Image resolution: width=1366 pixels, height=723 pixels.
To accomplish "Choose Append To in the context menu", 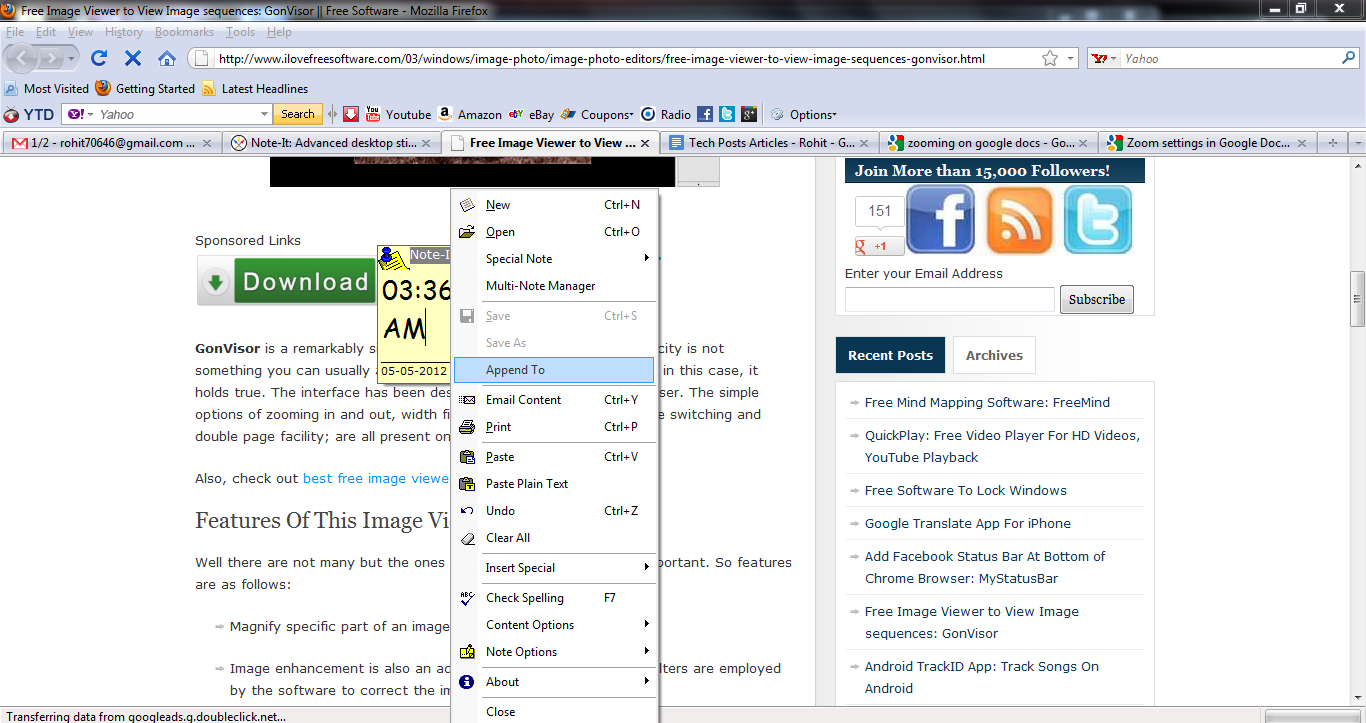I will [x=556, y=370].
